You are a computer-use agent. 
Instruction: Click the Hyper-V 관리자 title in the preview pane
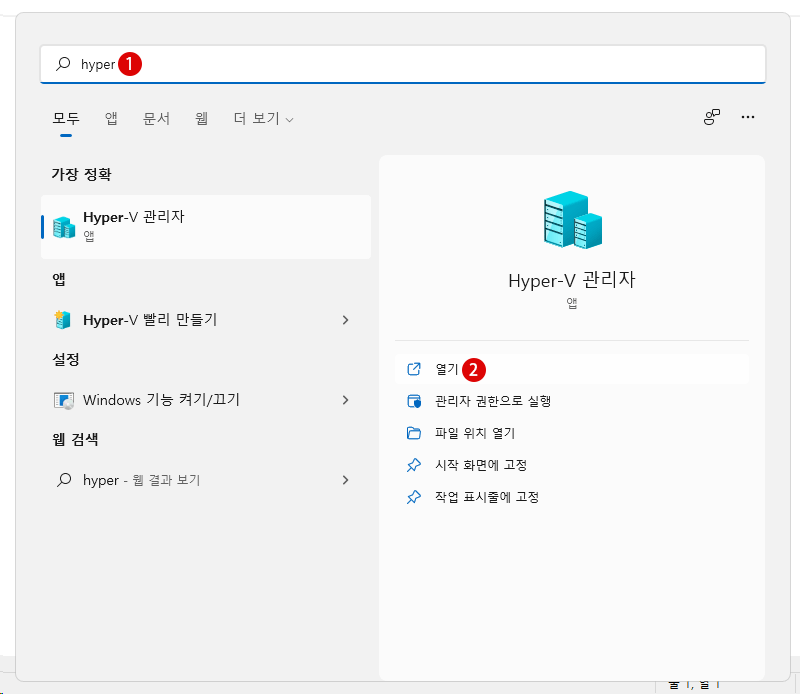(x=571, y=280)
